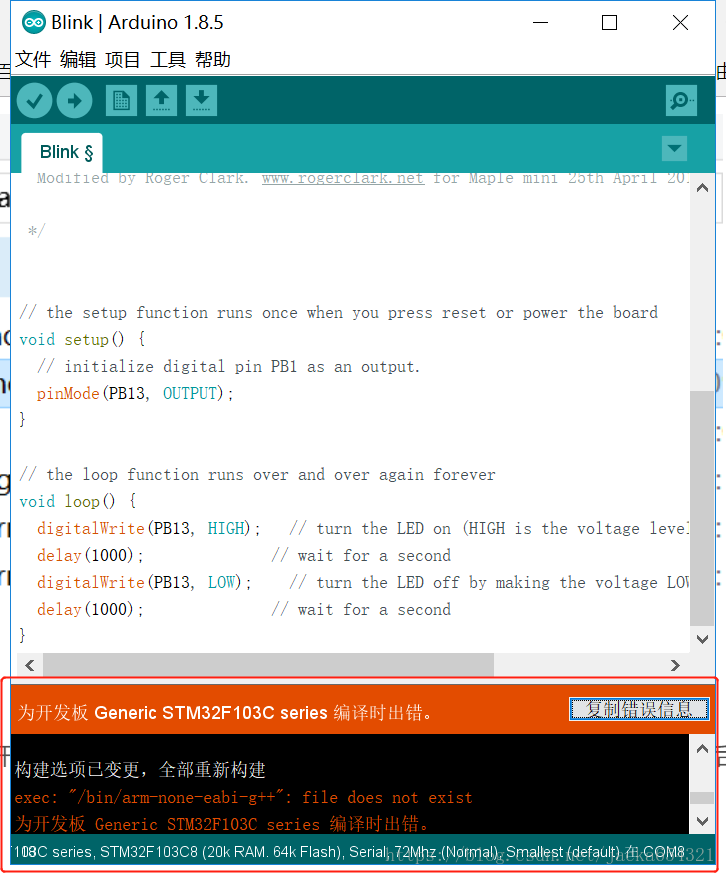Click the Upload arrow button
Image resolution: width=726 pixels, height=875 pixels.
click(x=75, y=101)
